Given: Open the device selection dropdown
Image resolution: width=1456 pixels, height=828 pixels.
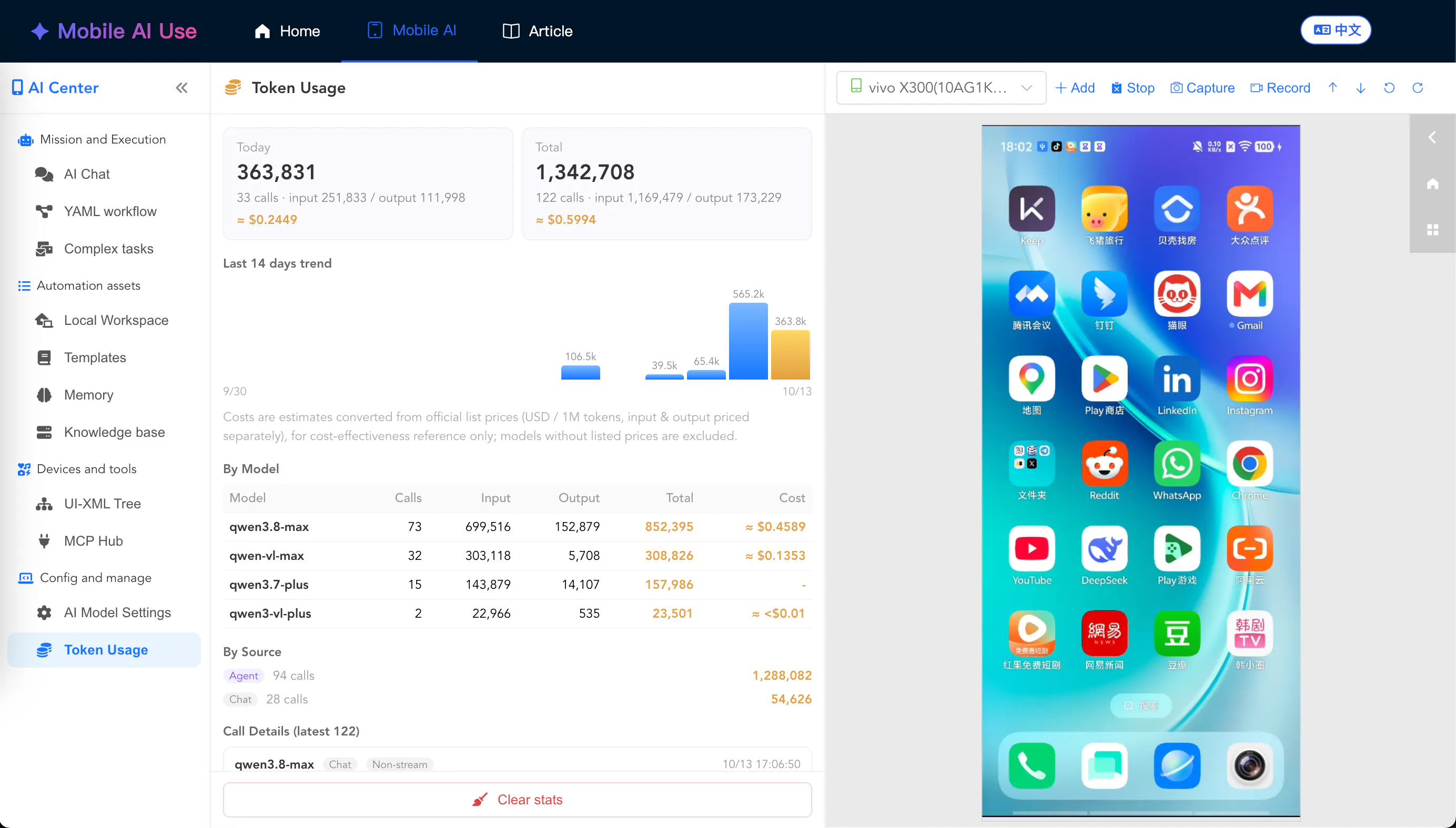Looking at the screenshot, I should 941,88.
